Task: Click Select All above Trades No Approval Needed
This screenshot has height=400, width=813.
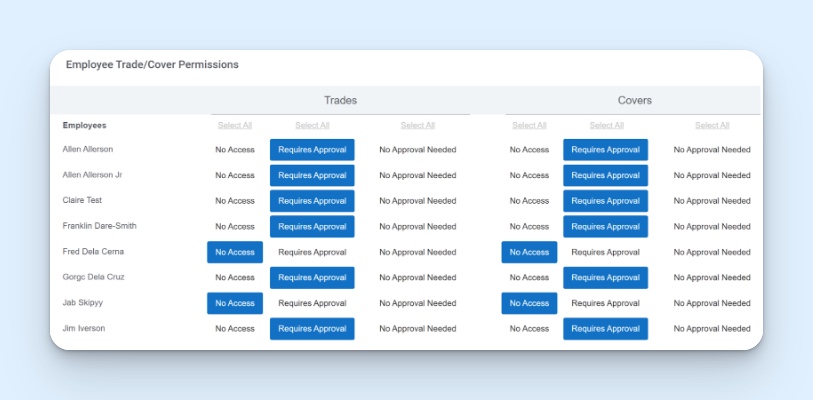Action: [x=417, y=126]
